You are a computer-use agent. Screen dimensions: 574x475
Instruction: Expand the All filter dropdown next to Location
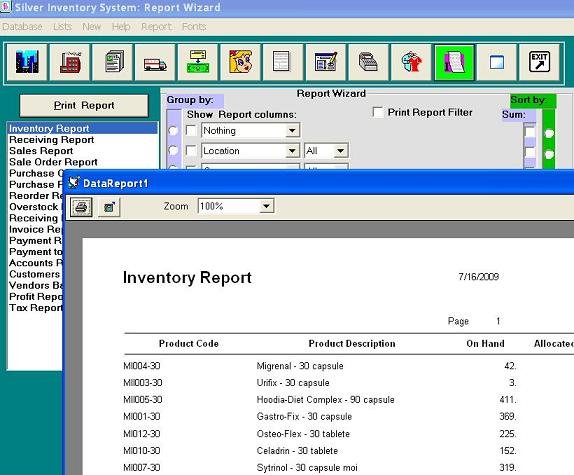(340, 150)
